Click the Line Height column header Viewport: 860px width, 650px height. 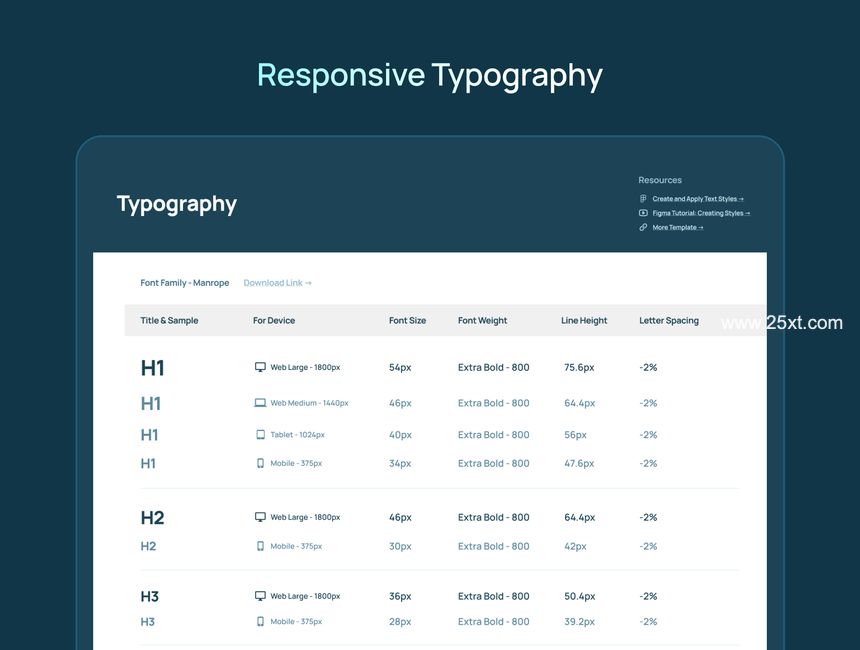click(x=584, y=320)
